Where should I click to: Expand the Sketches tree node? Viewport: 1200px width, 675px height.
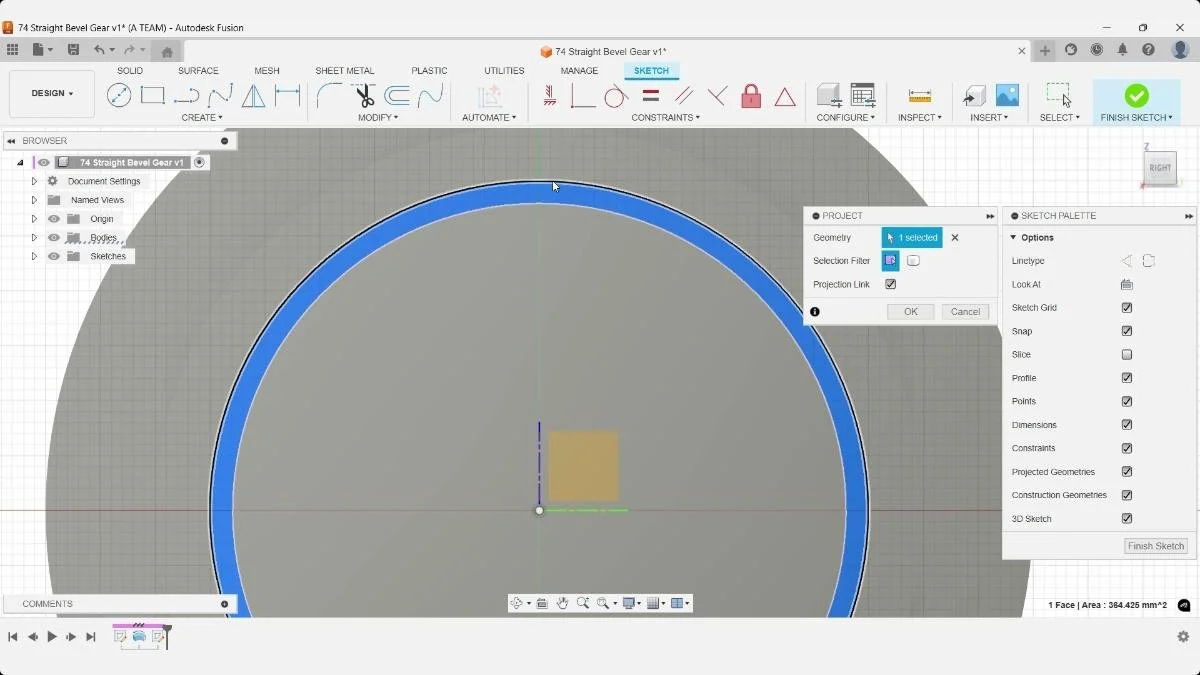(x=34, y=256)
